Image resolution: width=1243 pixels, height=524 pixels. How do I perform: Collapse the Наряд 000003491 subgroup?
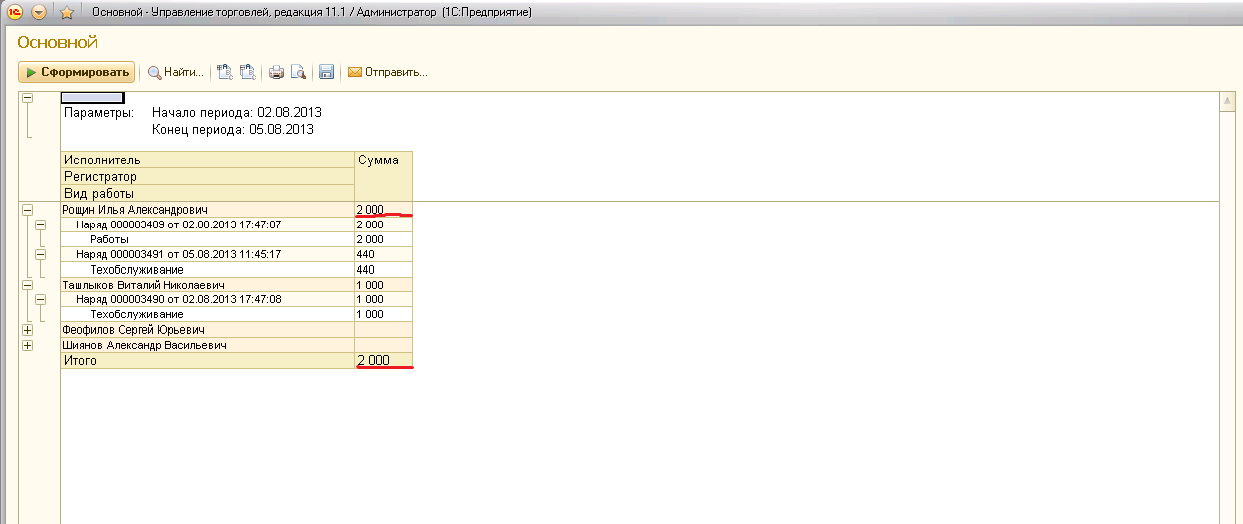click(41, 255)
